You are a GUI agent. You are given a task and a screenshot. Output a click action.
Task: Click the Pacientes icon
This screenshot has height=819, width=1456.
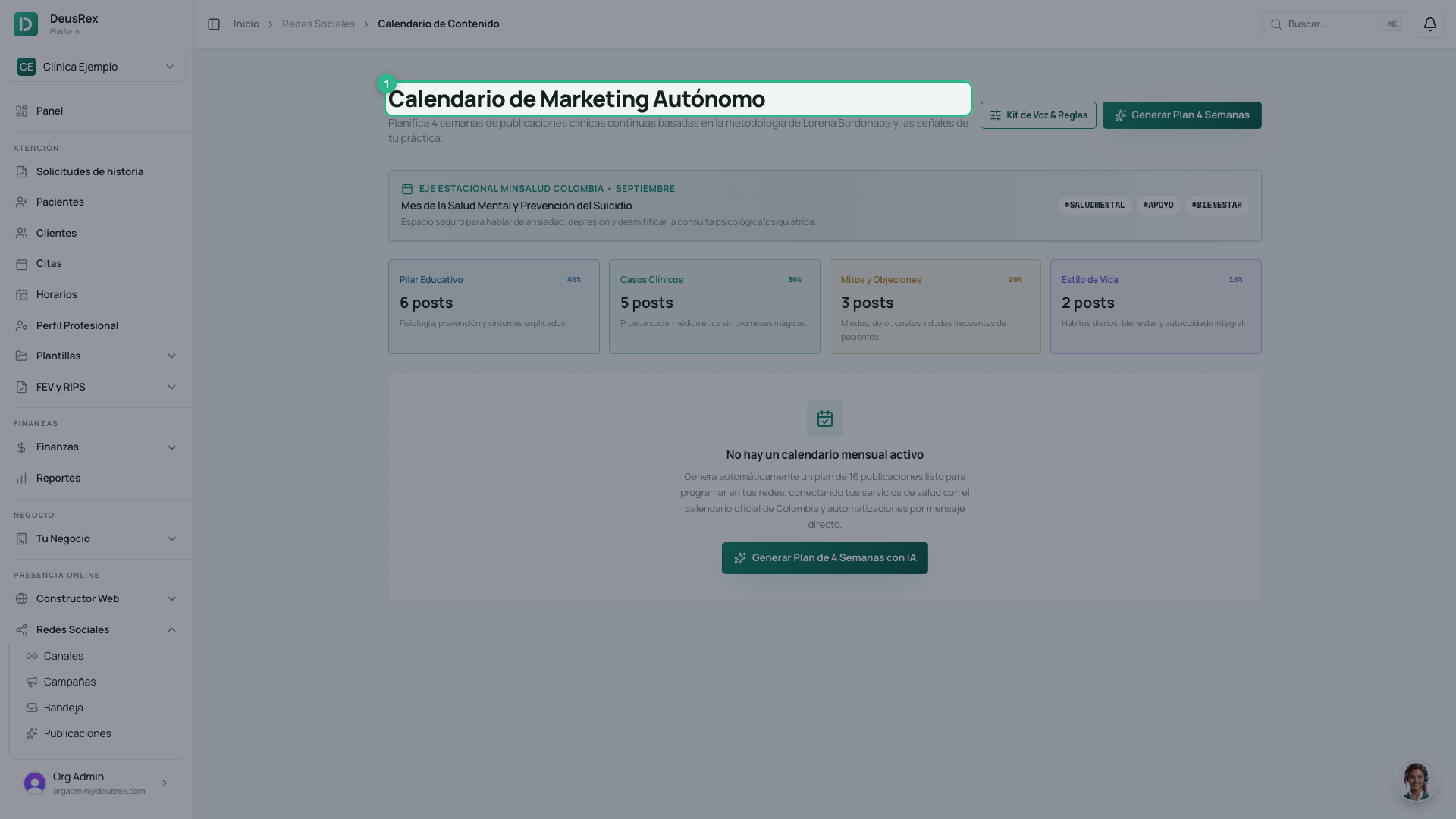(21, 202)
